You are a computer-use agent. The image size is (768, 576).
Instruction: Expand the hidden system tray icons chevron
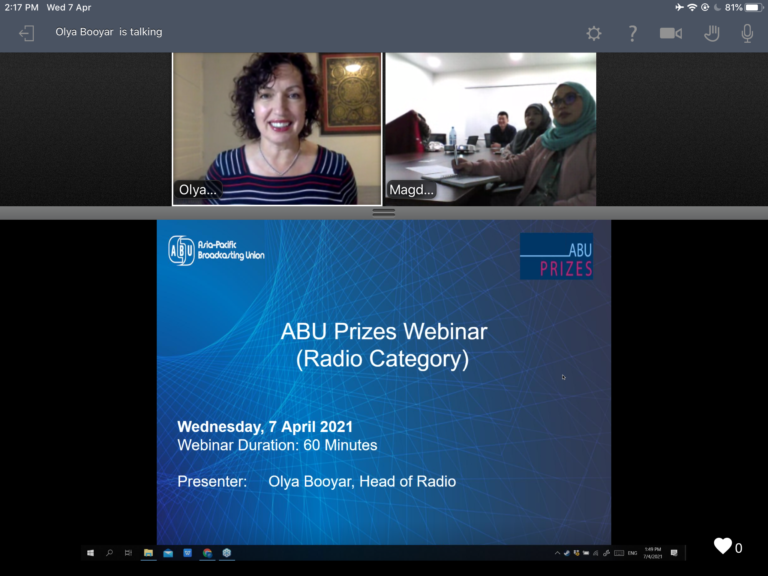557,553
